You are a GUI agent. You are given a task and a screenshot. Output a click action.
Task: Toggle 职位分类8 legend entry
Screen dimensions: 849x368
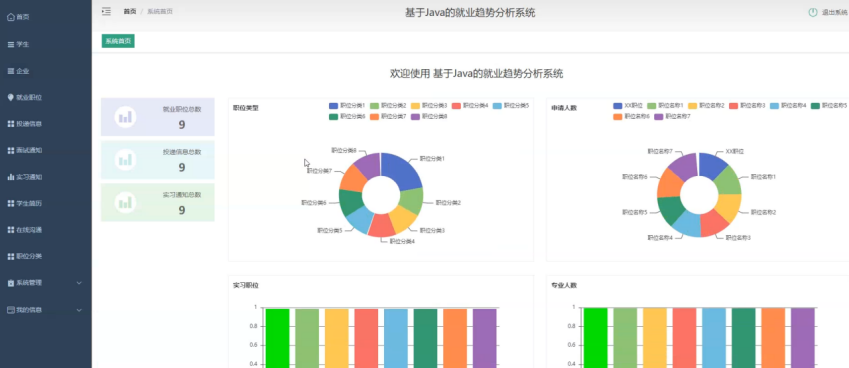point(429,116)
